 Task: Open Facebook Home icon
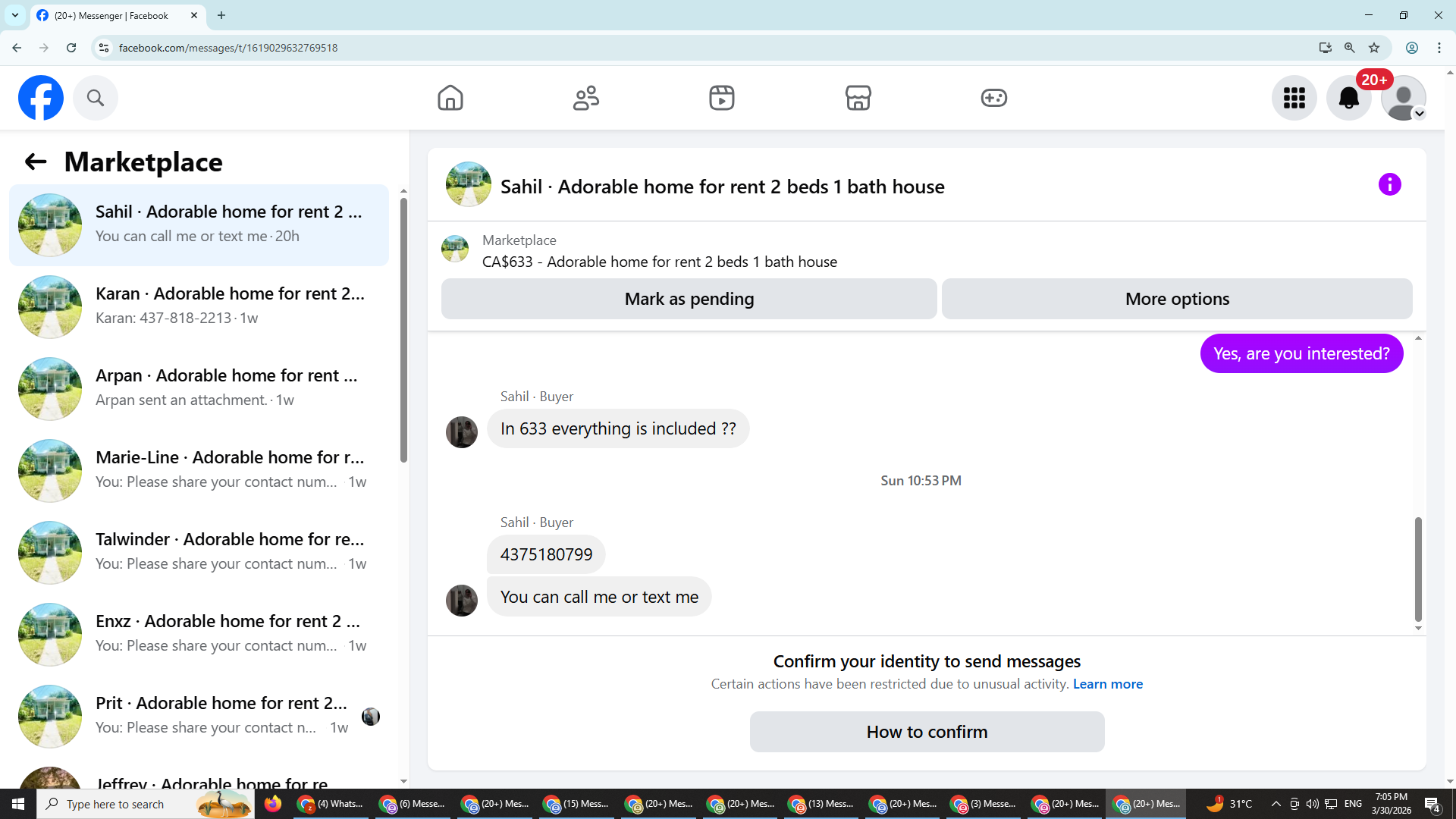(x=450, y=98)
